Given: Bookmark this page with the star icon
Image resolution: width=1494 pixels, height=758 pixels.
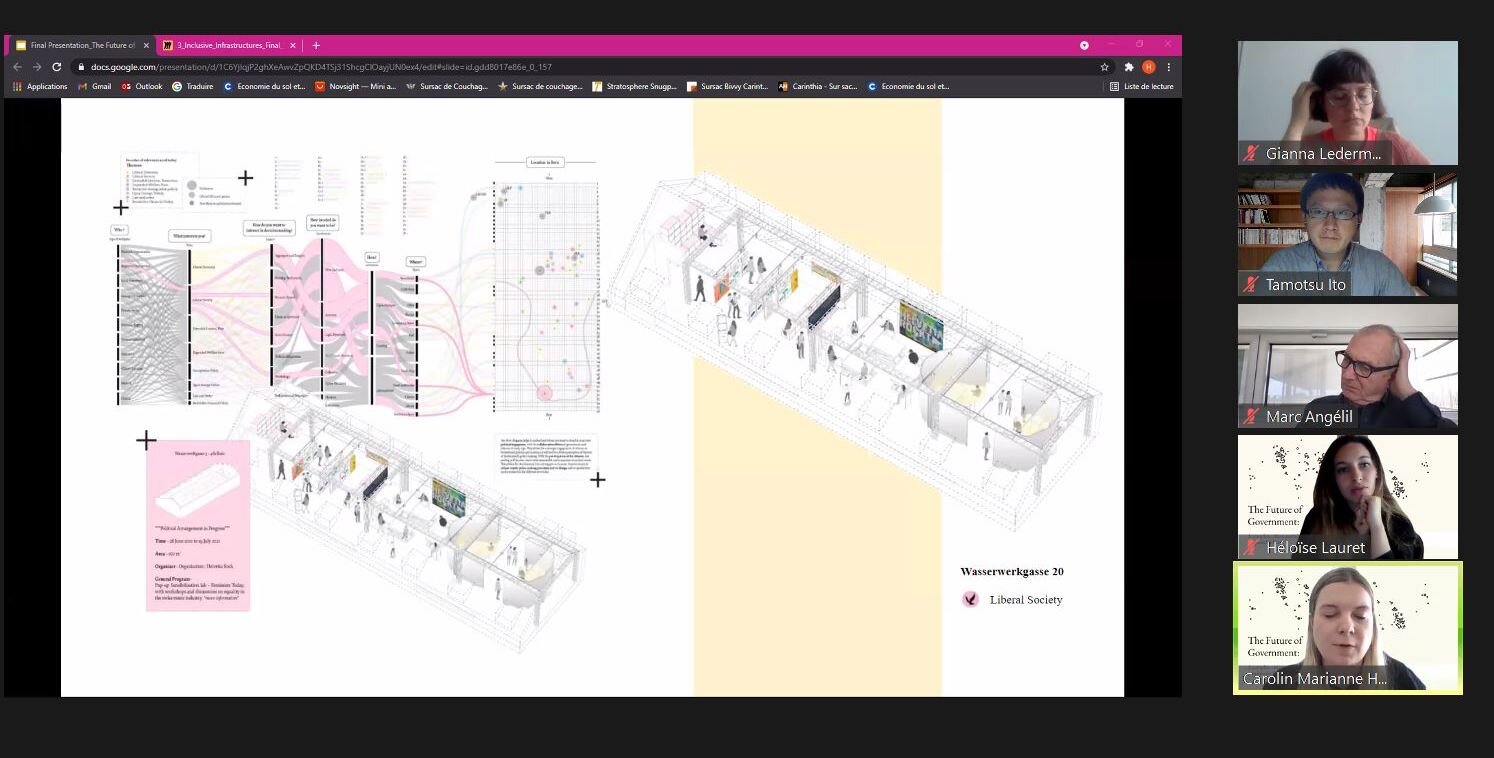Looking at the screenshot, I should 1104,67.
